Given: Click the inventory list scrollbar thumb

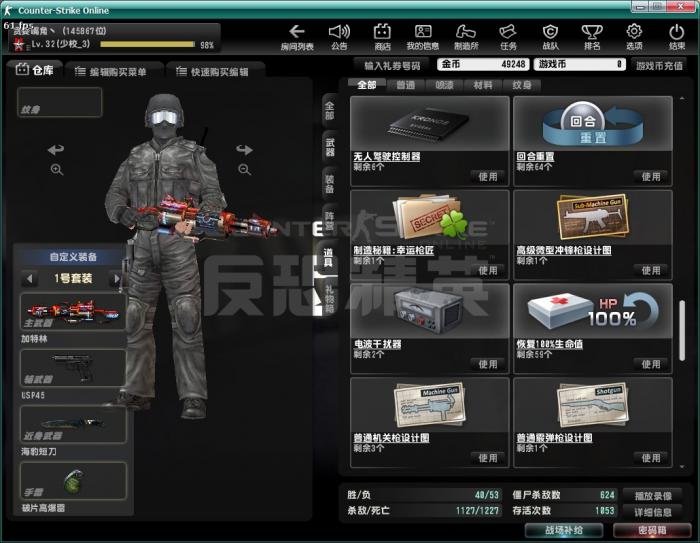Looking at the screenshot, I should [x=682, y=330].
